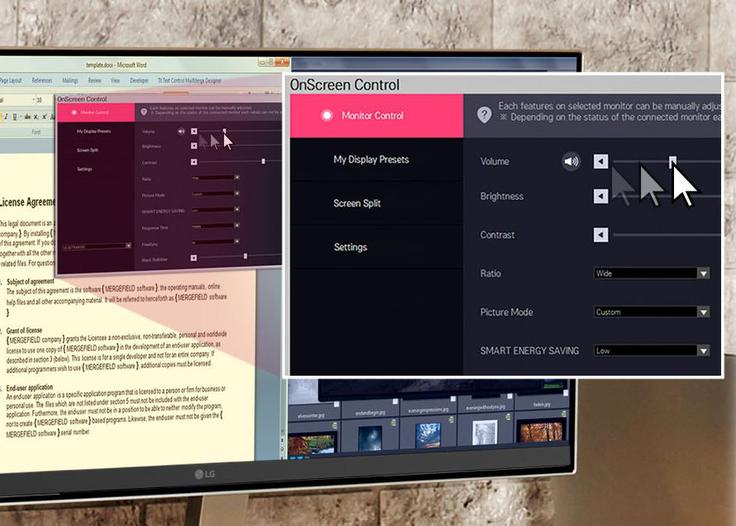Click the Volume slider handle in enlarged panel
Image resolution: width=736 pixels, height=526 pixels.
click(673, 161)
